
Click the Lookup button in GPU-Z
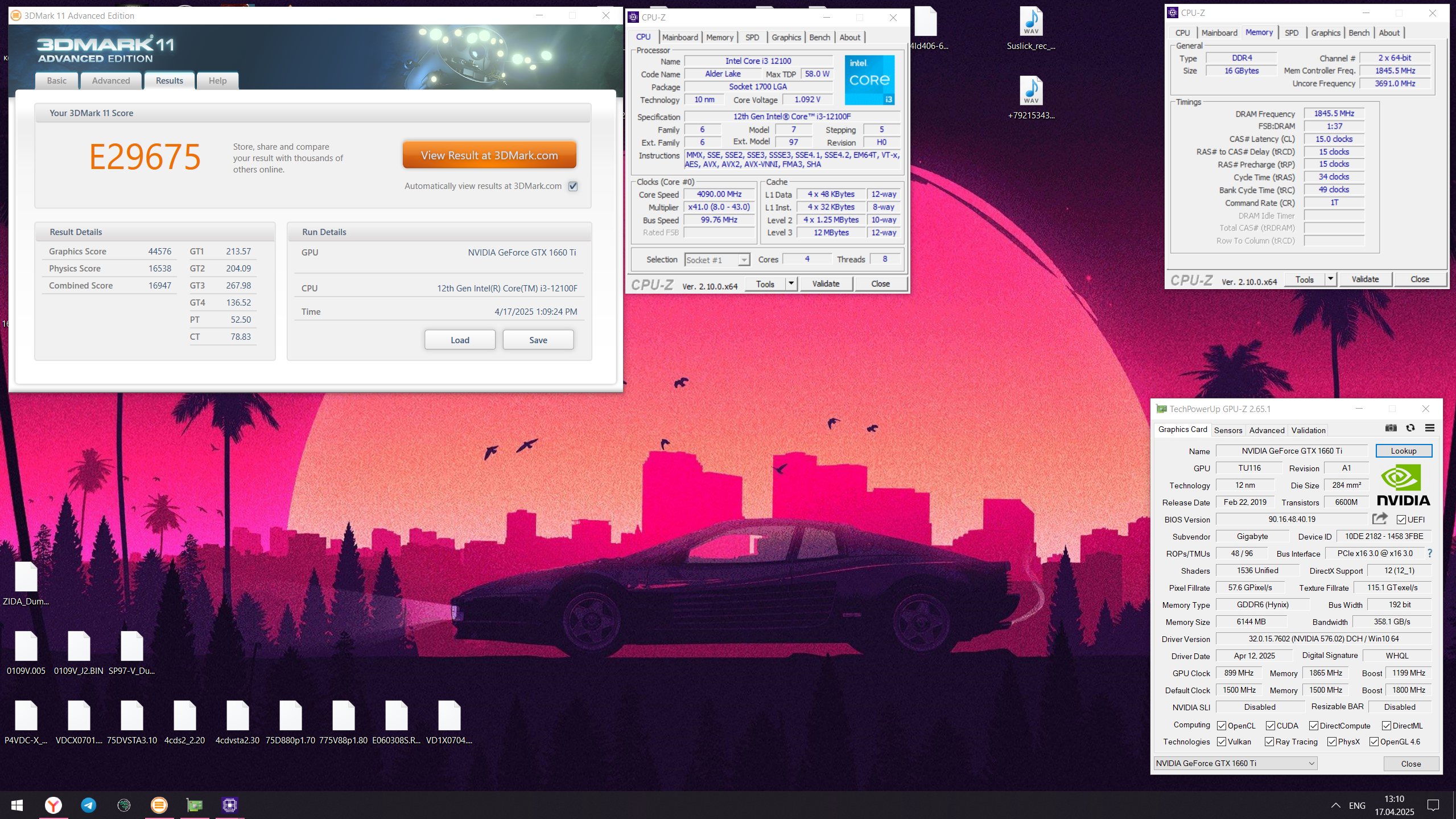tap(1404, 451)
